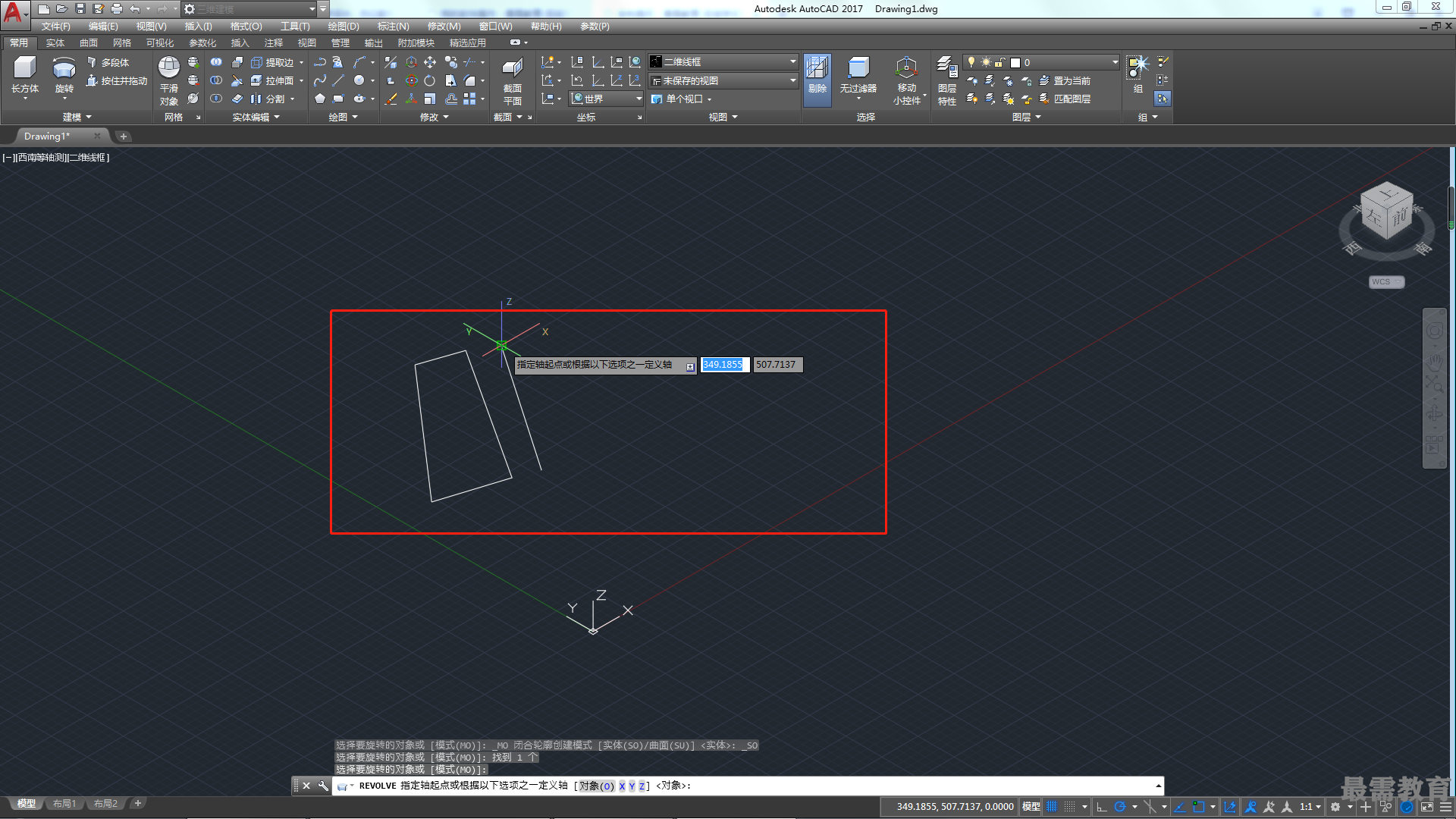Click Match Layer (匹配图层) button
The height and width of the screenshot is (819, 1456).
pyautogui.click(x=1065, y=99)
